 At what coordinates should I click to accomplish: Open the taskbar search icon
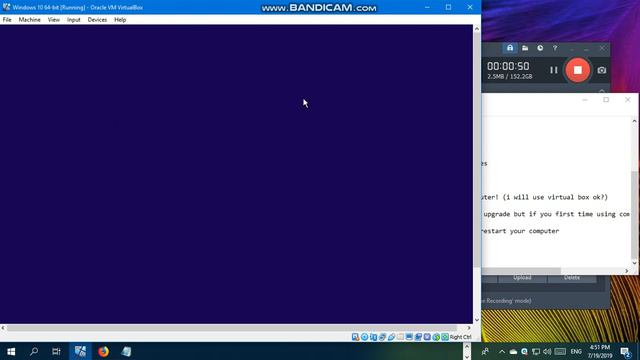click(x=34, y=351)
